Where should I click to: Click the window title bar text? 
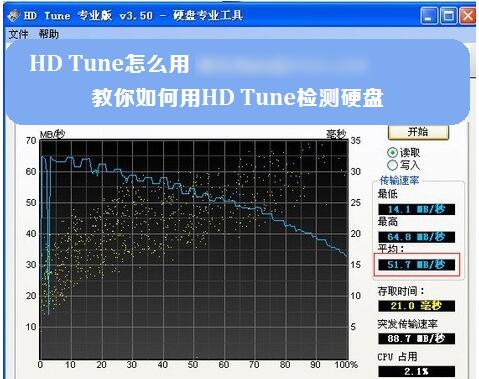pyautogui.click(x=133, y=16)
